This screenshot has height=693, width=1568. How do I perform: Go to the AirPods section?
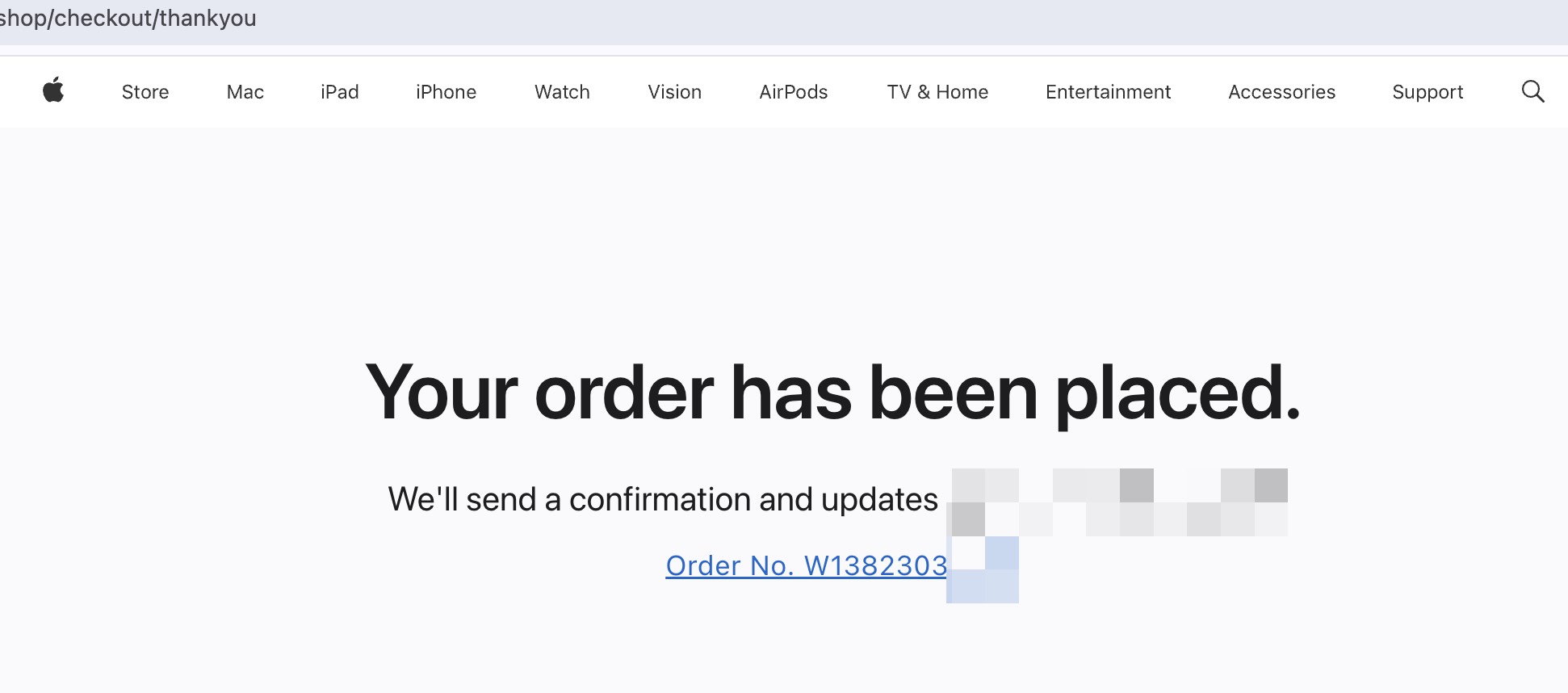[x=793, y=92]
